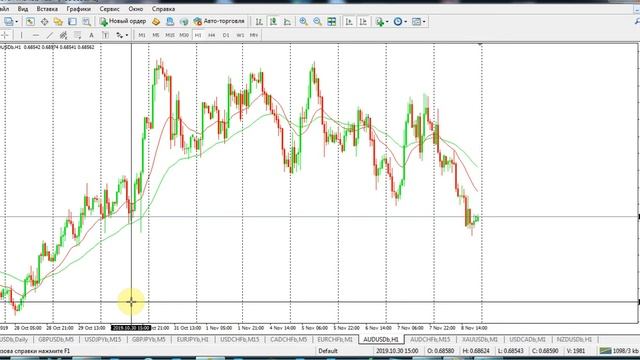Select the Trendline tool
640x360 pixels.
[x=50, y=36]
